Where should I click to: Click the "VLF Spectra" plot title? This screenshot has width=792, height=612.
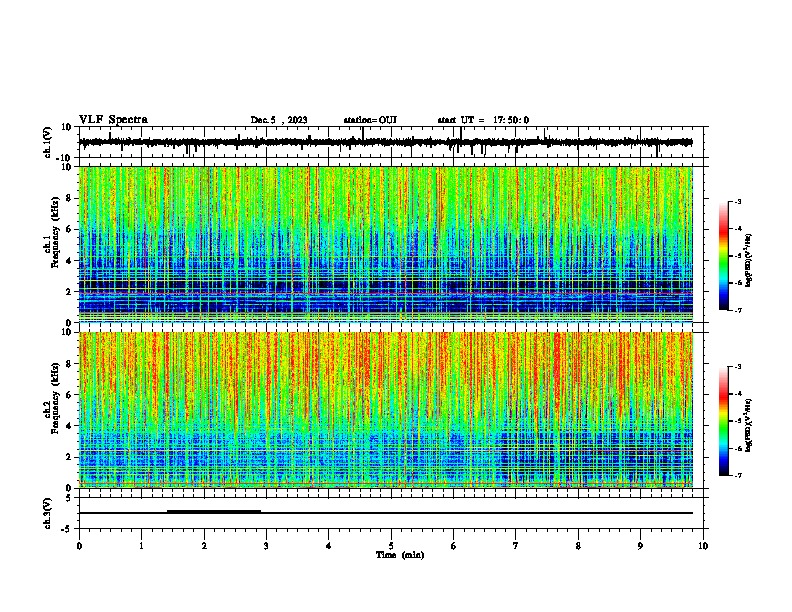tap(113, 119)
